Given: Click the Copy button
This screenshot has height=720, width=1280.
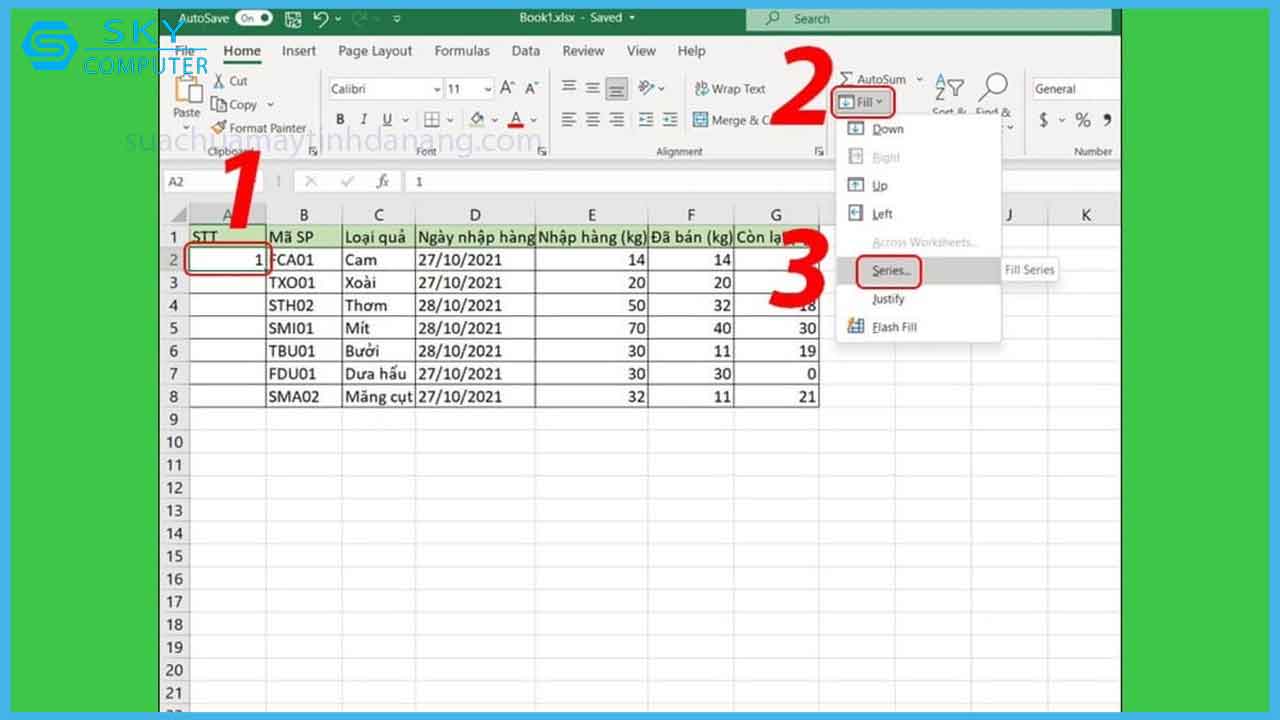Looking at the screenshot, I should point(235,104).
